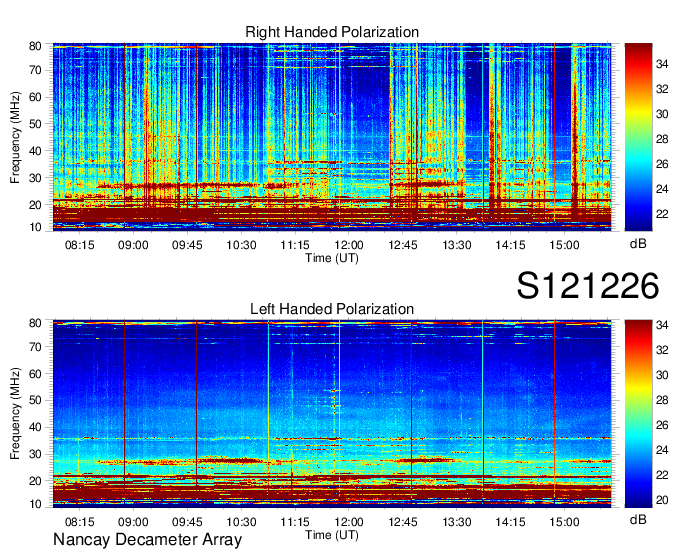Click the 15:00 time tick under Left Handed plot
This screenshot has width=680, height=552.
564,522
